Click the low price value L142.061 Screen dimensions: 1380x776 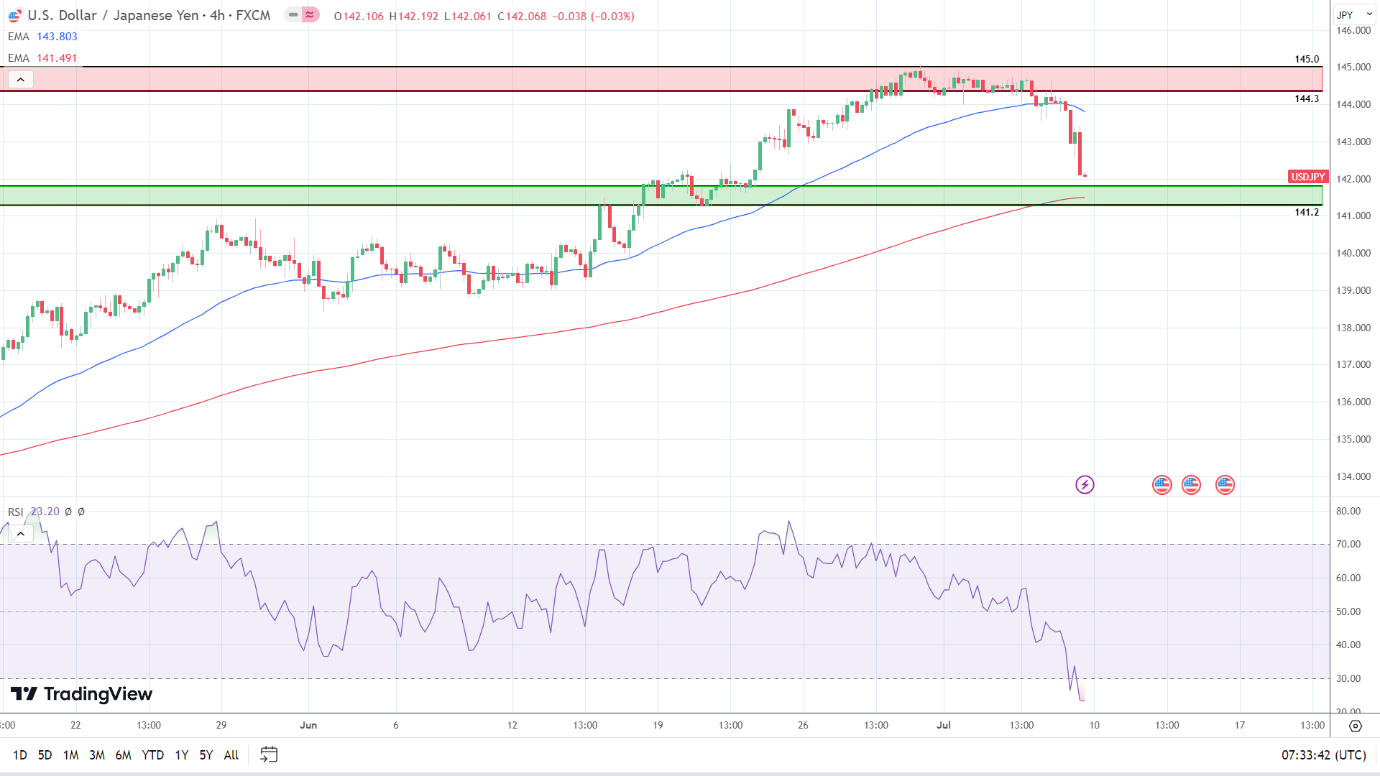468,16
